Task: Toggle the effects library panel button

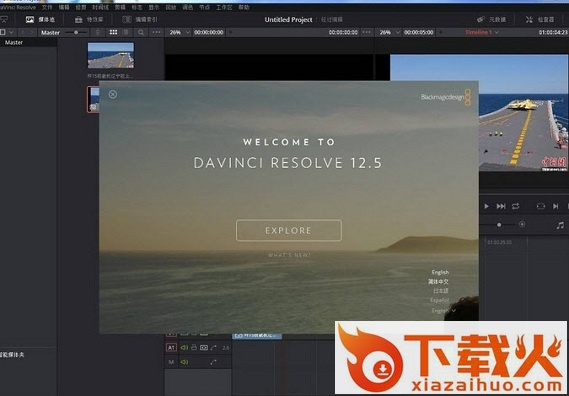Action: (x=89, y=20)
